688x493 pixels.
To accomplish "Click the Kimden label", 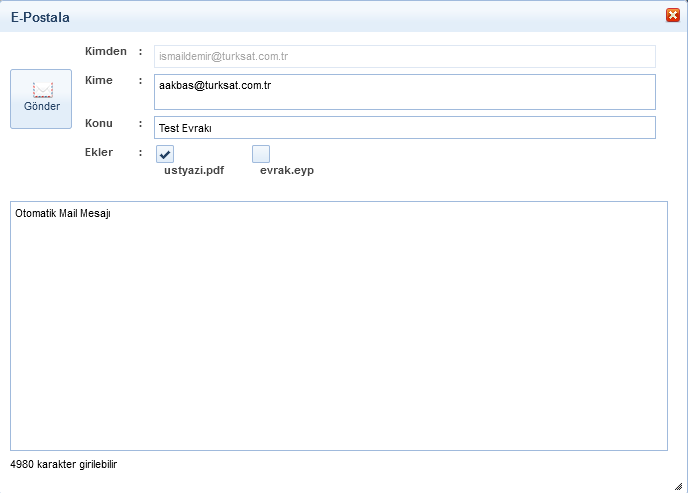I will point(106,50).
